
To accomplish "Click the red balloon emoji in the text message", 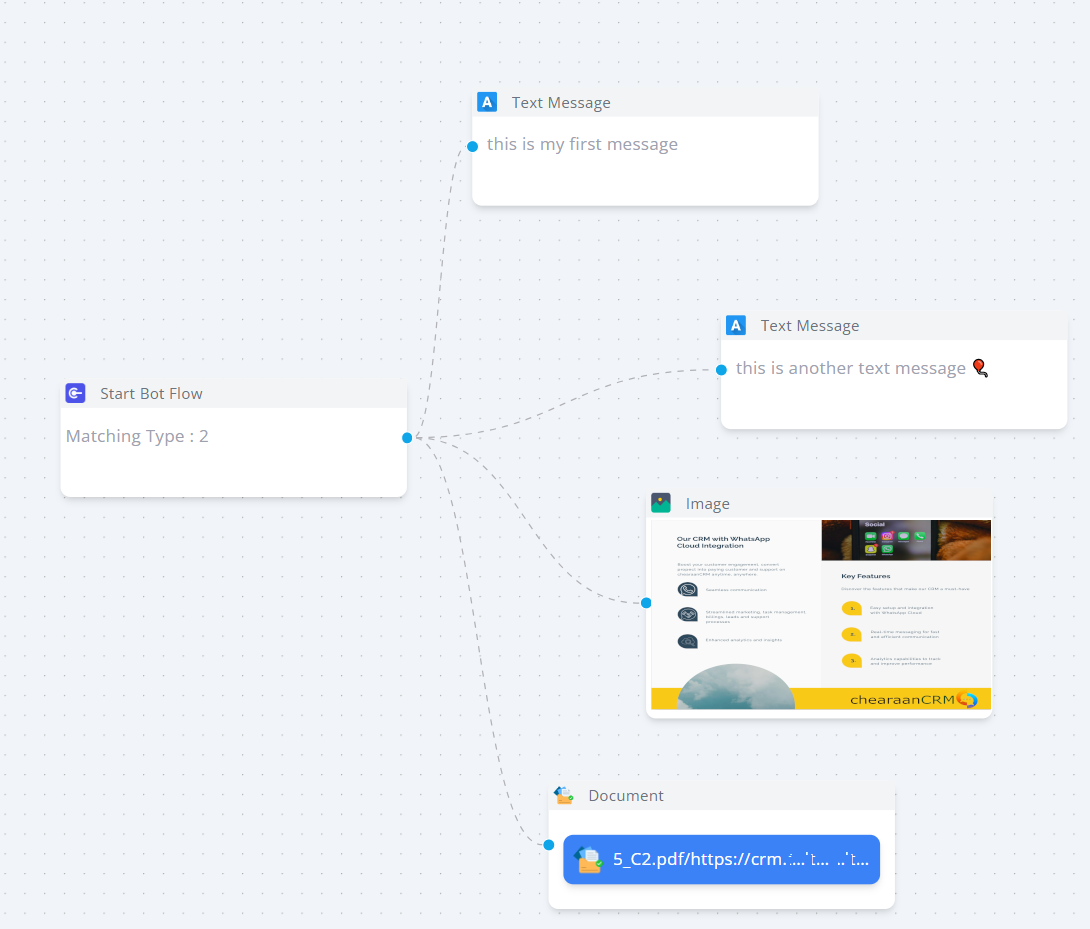I will coord(980,368).
